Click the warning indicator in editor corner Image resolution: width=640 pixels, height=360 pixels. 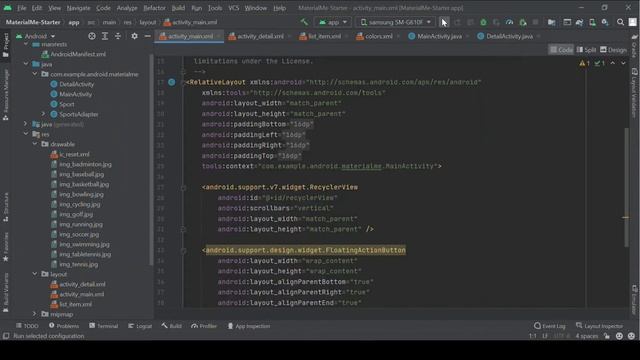point(584,63)
